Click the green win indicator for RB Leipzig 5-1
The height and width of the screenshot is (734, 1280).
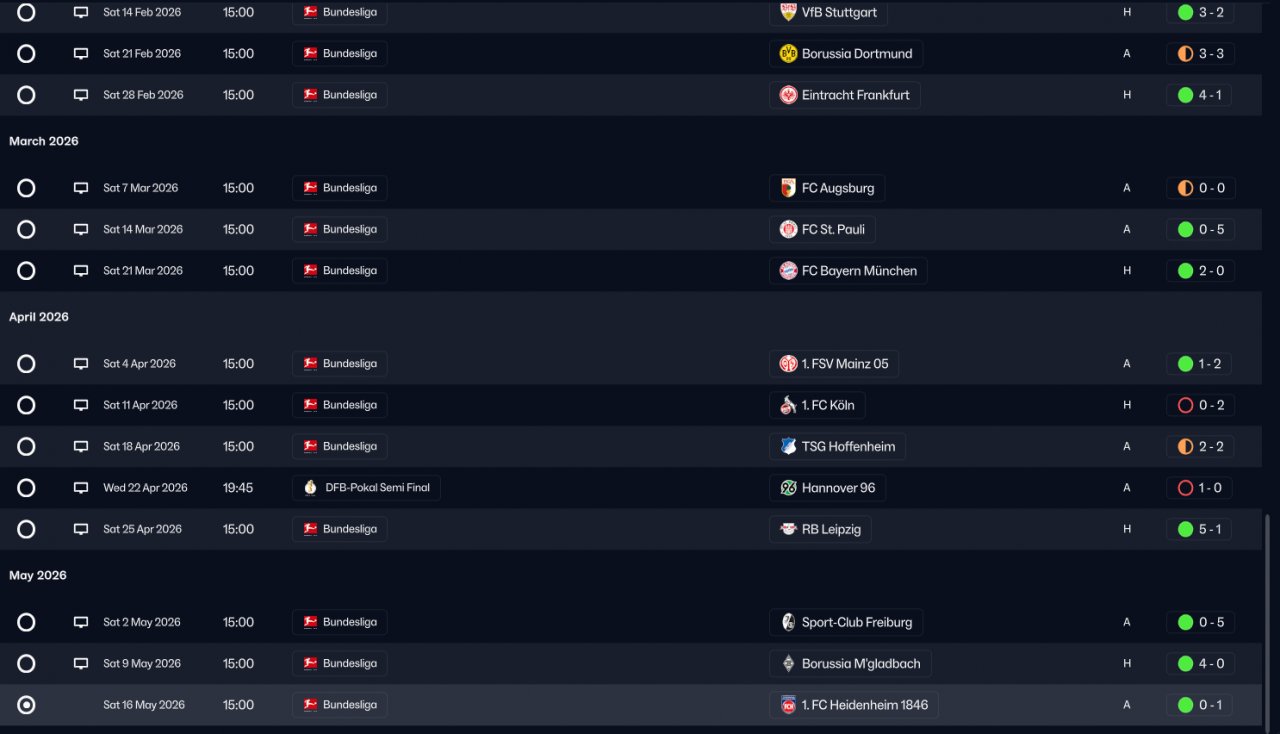(1185, 529)
